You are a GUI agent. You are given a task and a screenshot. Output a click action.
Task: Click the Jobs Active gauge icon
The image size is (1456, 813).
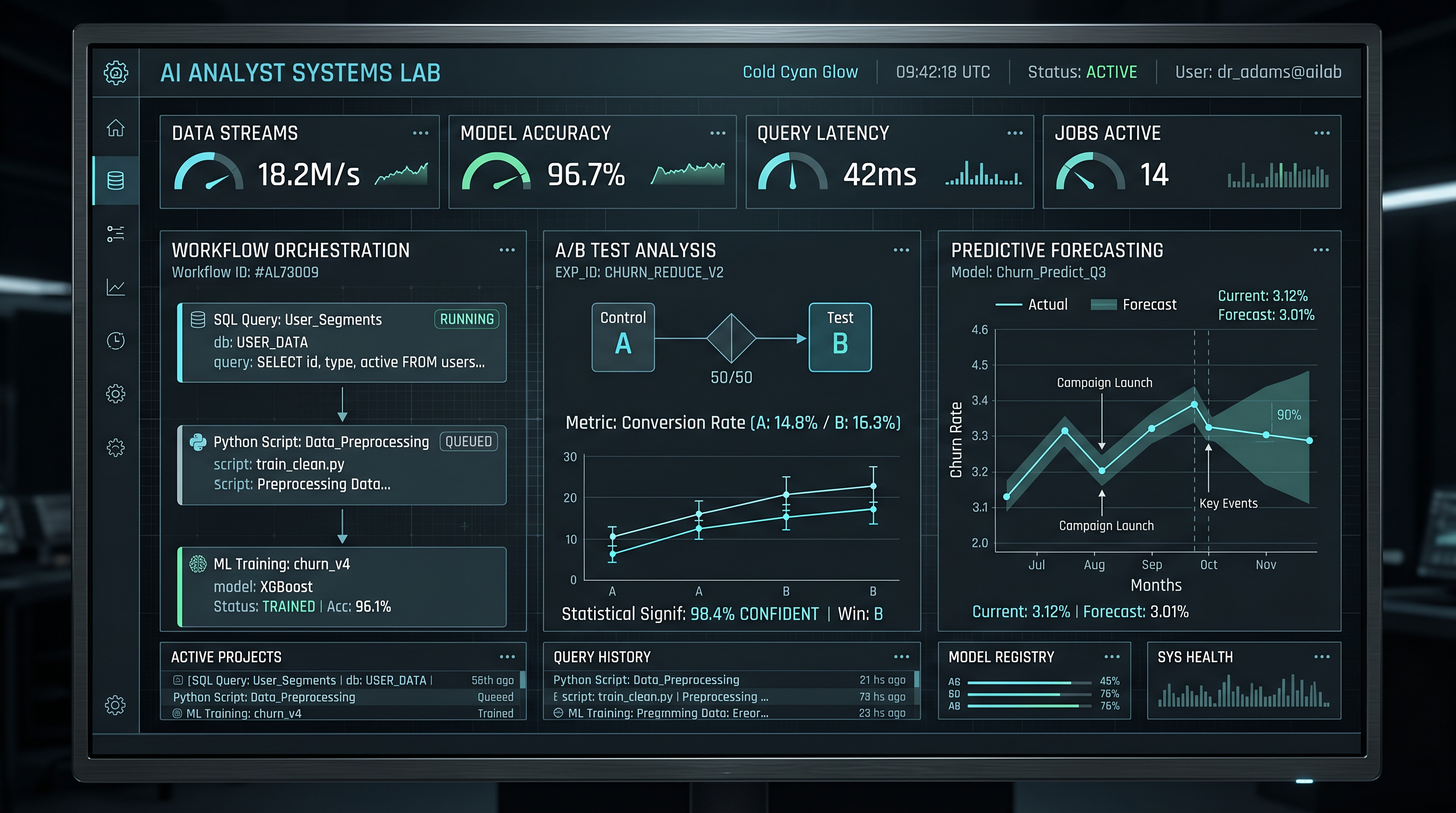(x=1090, y=171)
